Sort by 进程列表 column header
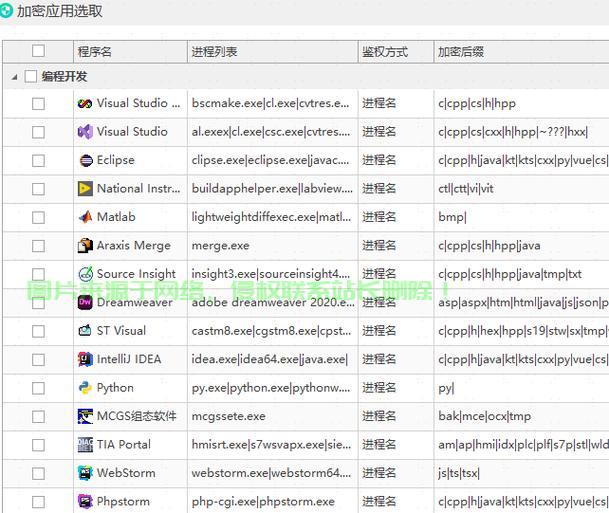 point(273,51)
